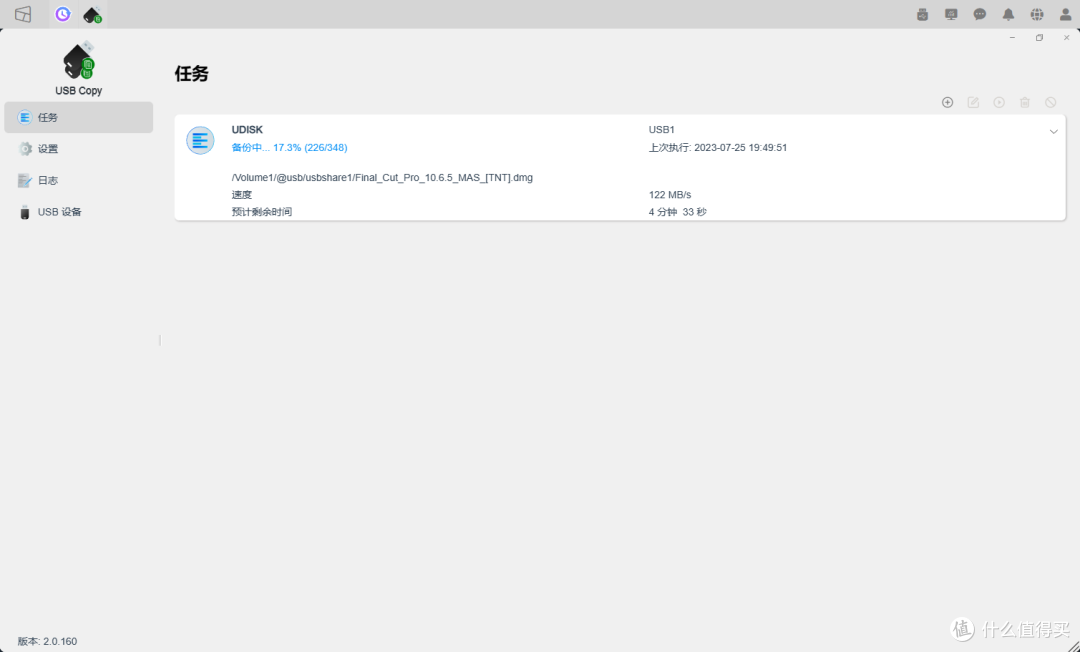Minimize the USB Copy window
This screenshot has height=652, width=1080.
pos(1012,38)
